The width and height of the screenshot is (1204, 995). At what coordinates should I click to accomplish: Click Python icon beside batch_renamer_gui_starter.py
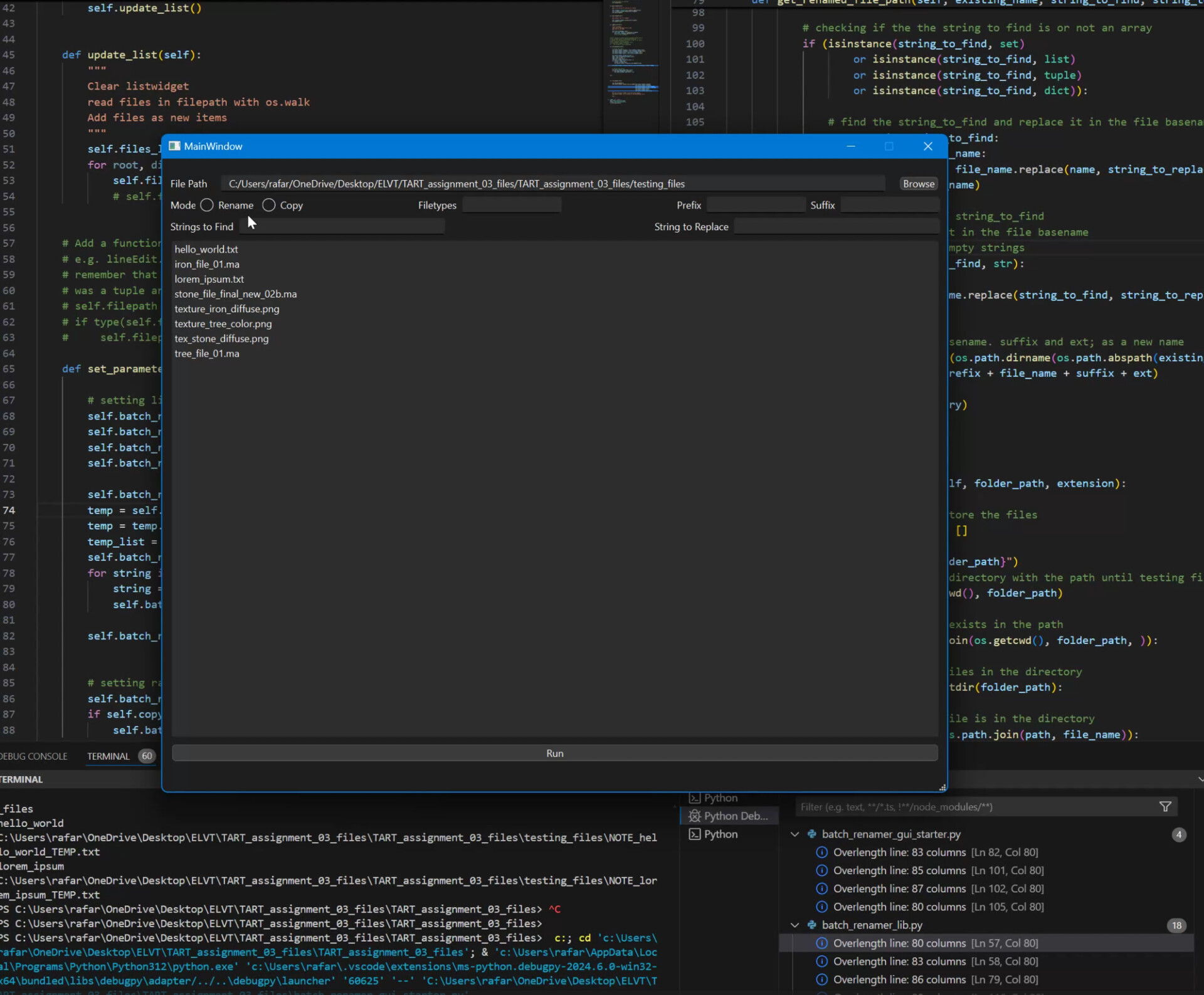pyautogui.click(x=811, y=834)
